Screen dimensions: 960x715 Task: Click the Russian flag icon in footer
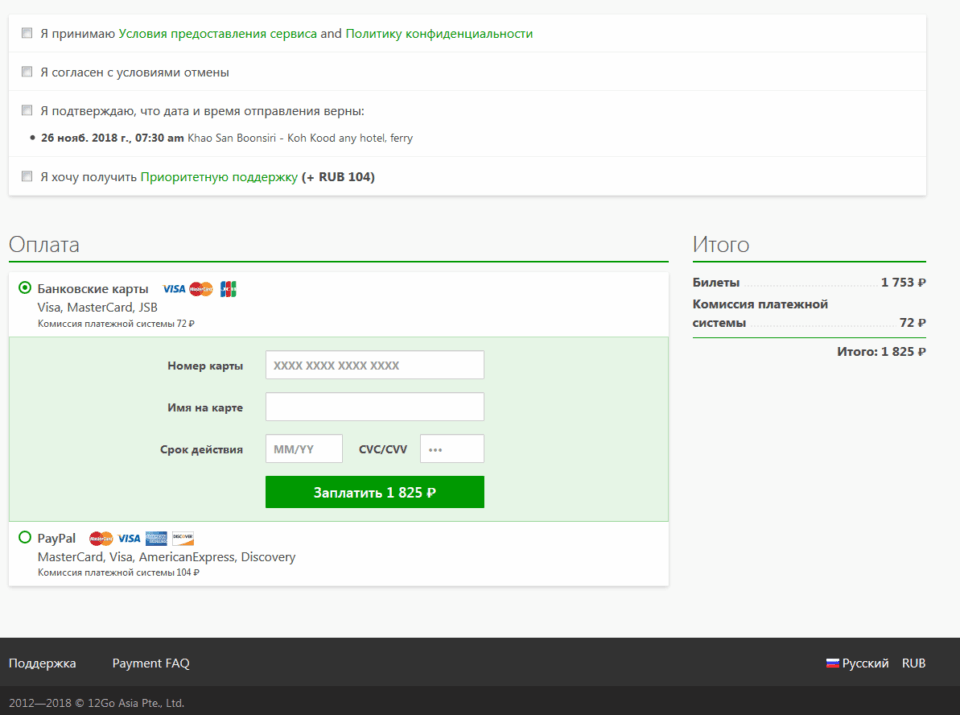click(x=832, y=663)
